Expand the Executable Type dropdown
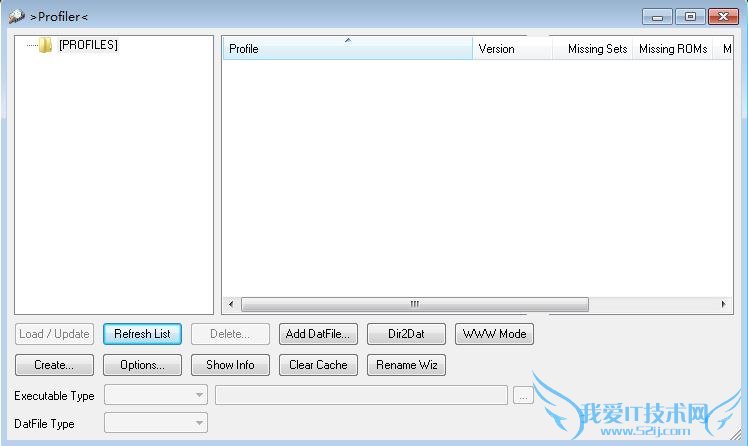Viewport: 748px width, 446px height. (156, 396)
